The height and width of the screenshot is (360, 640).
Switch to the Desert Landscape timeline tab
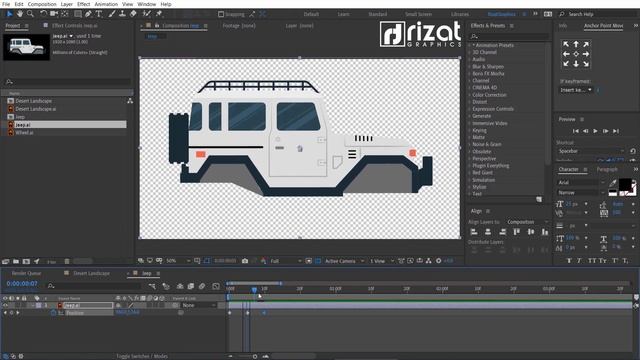[91, 273]
